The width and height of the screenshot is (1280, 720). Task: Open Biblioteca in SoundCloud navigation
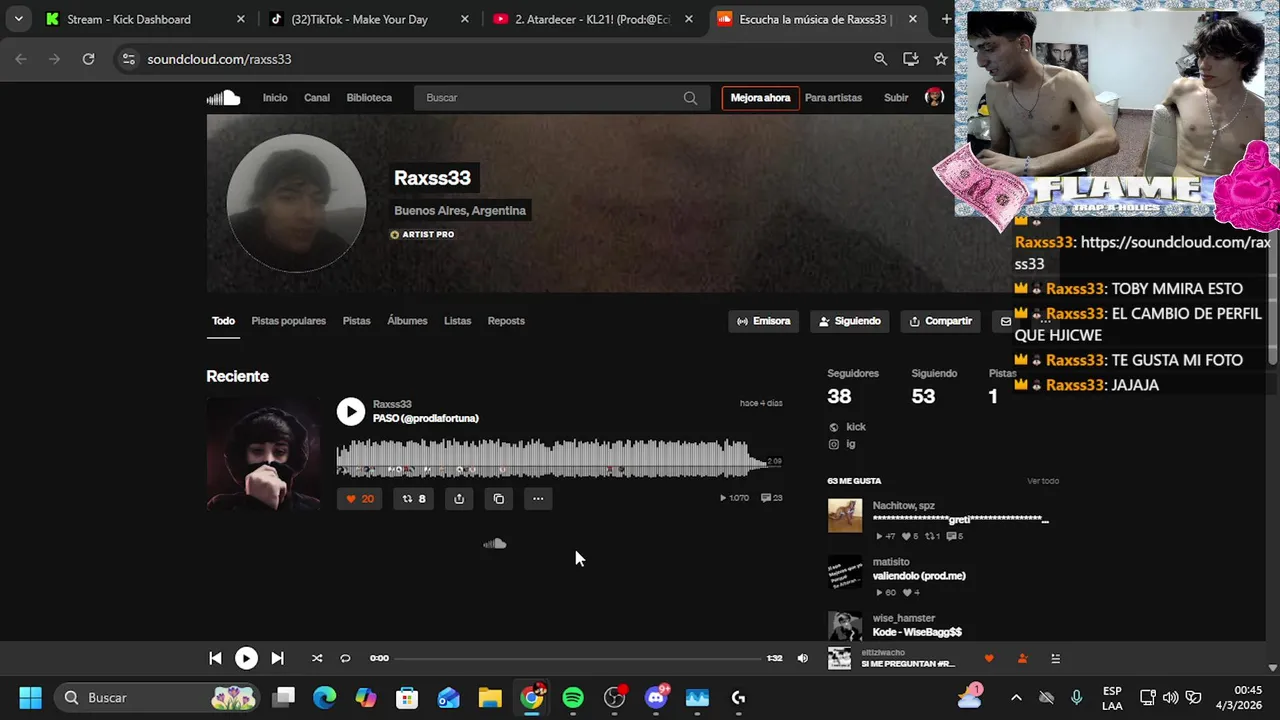click(x=369, y=98)
